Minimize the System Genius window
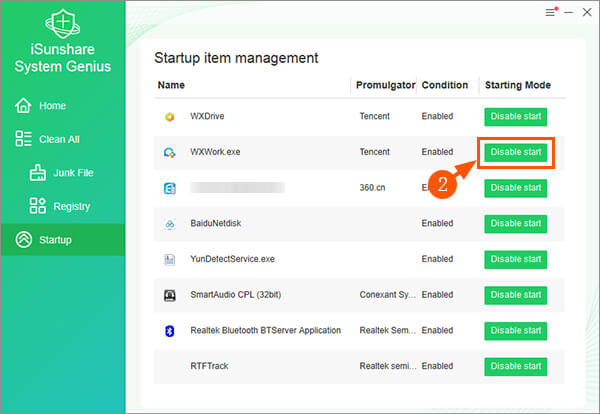 click(568, 12)
